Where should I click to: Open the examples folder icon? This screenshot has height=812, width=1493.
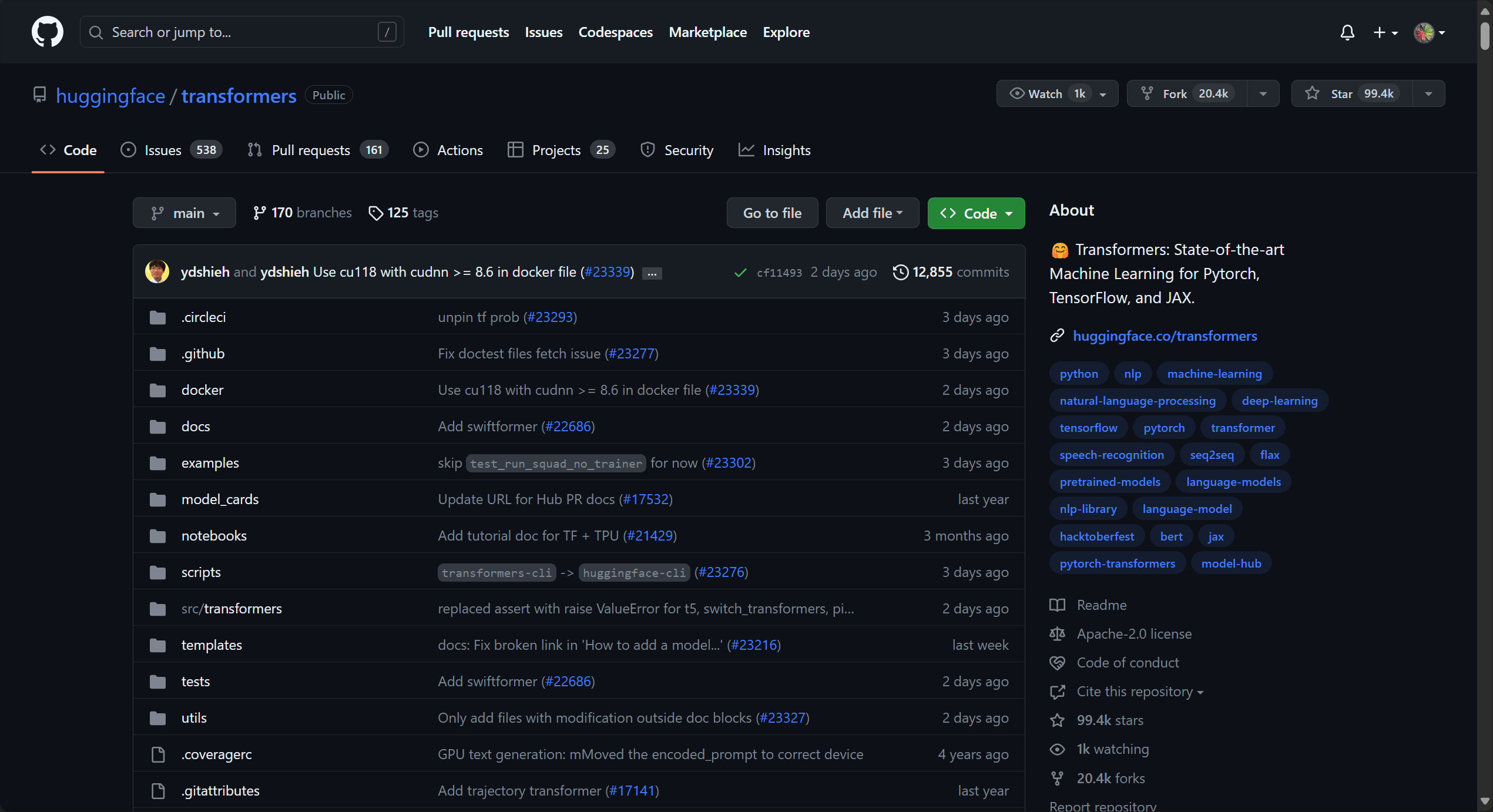pos(157,463)
